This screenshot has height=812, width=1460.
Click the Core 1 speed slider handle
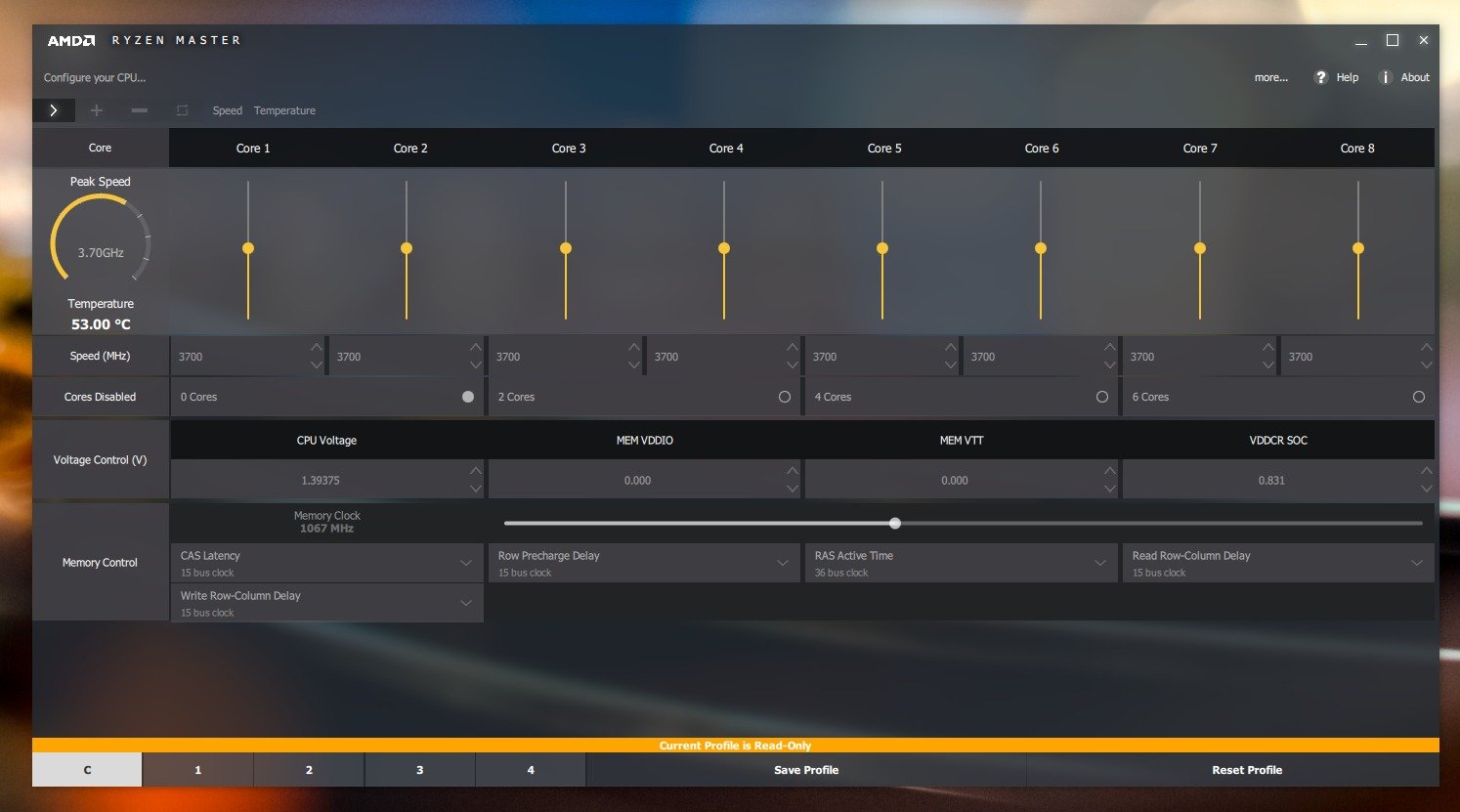(x=248, y=248)
